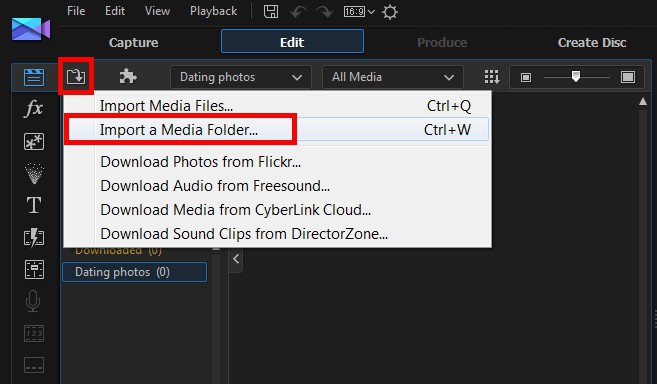
Task: Open the Edit menu
Action: coord(115,11)
